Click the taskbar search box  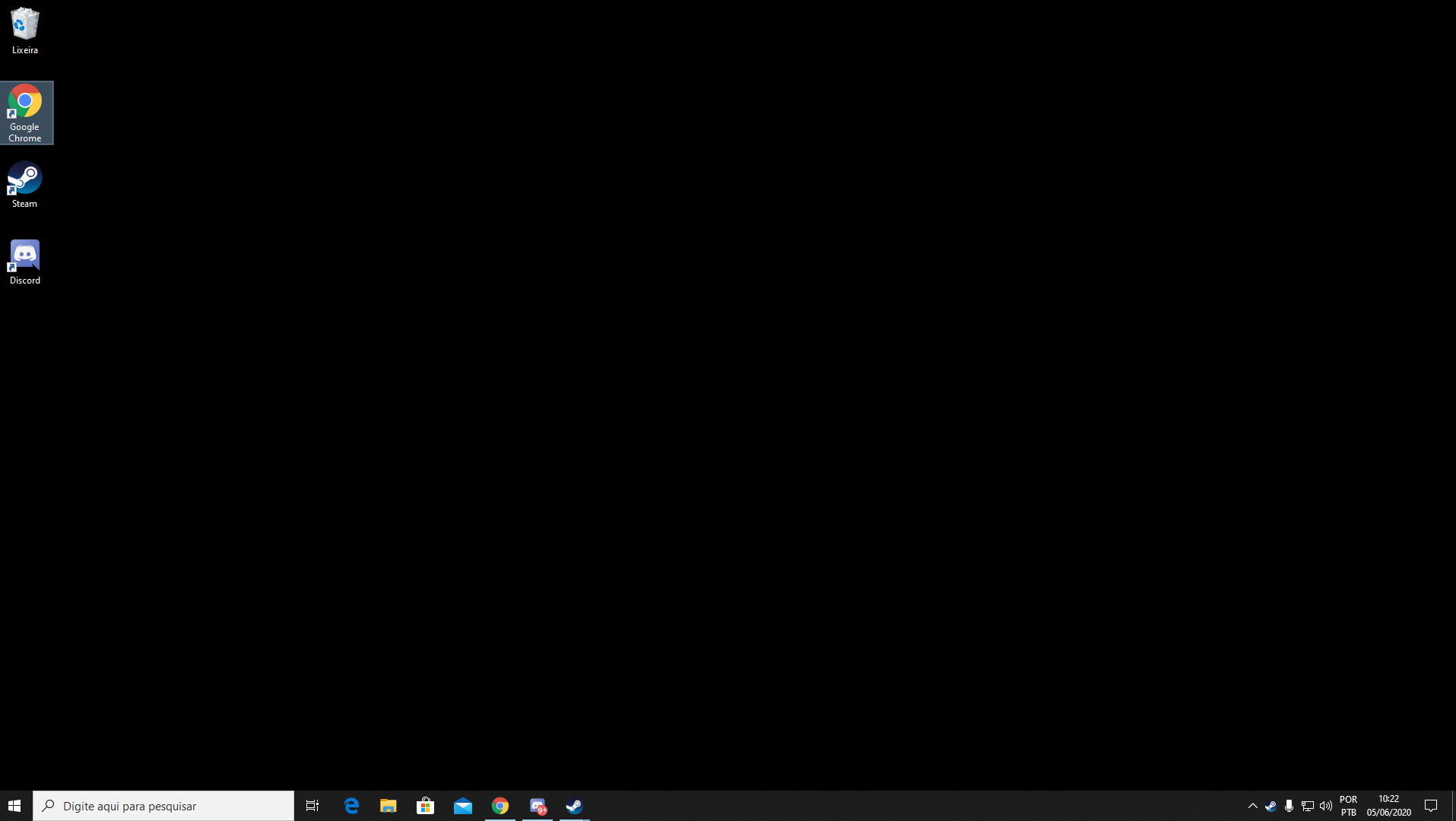(x=163, y=806)
